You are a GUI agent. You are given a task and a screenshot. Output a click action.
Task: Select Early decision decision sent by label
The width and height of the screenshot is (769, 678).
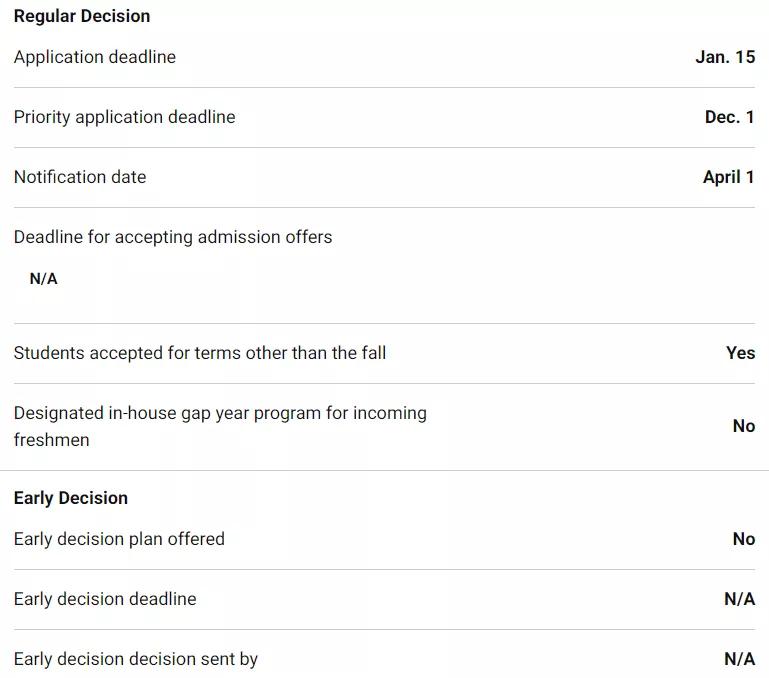click(136, 659)
